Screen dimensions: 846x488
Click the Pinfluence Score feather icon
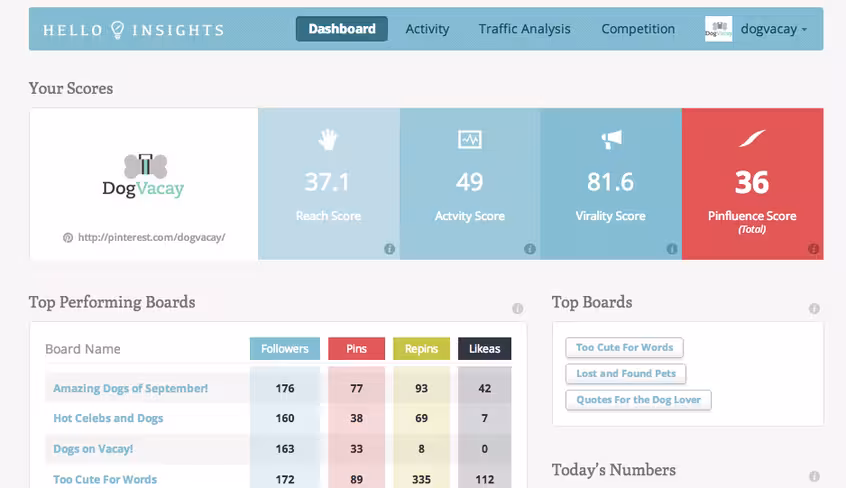(x=752, y=138)
